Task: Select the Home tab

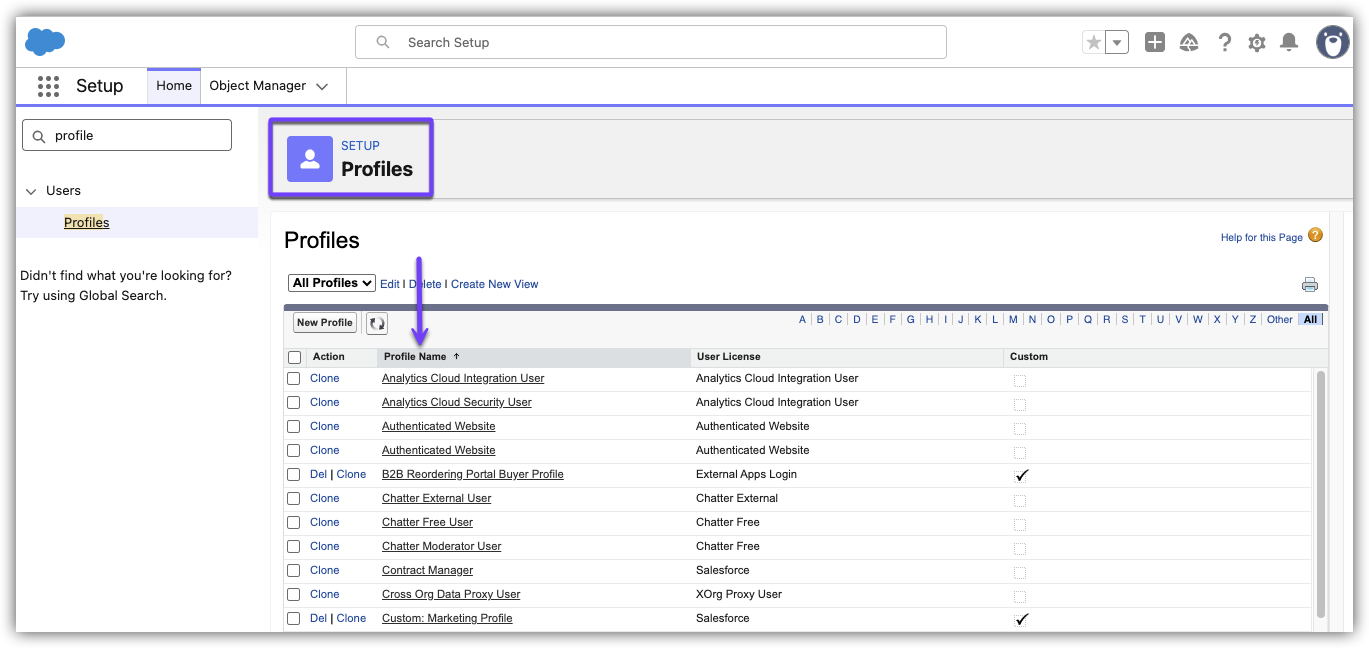Action: click(174, 86)
